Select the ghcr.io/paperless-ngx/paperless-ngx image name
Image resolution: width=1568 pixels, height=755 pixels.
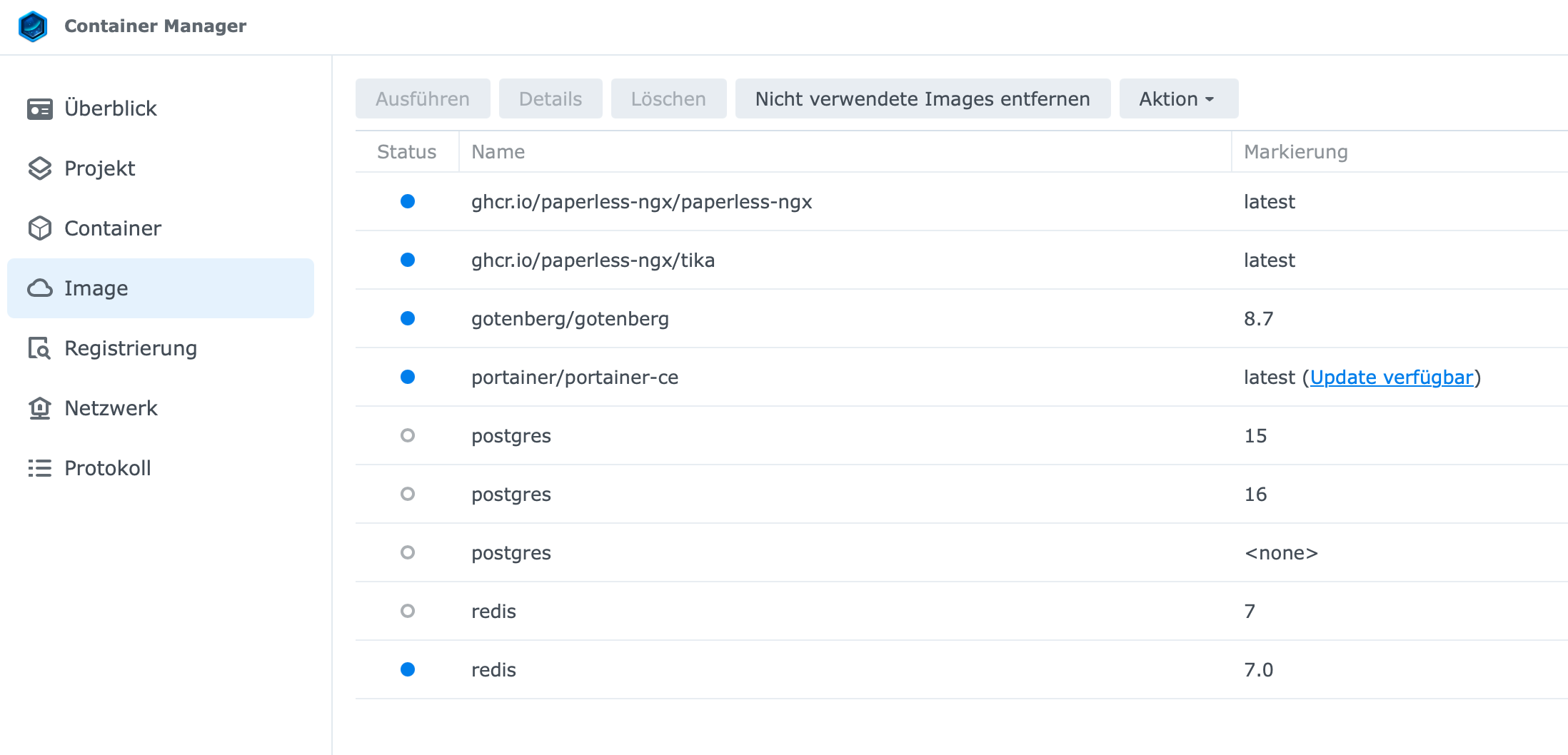641,202
